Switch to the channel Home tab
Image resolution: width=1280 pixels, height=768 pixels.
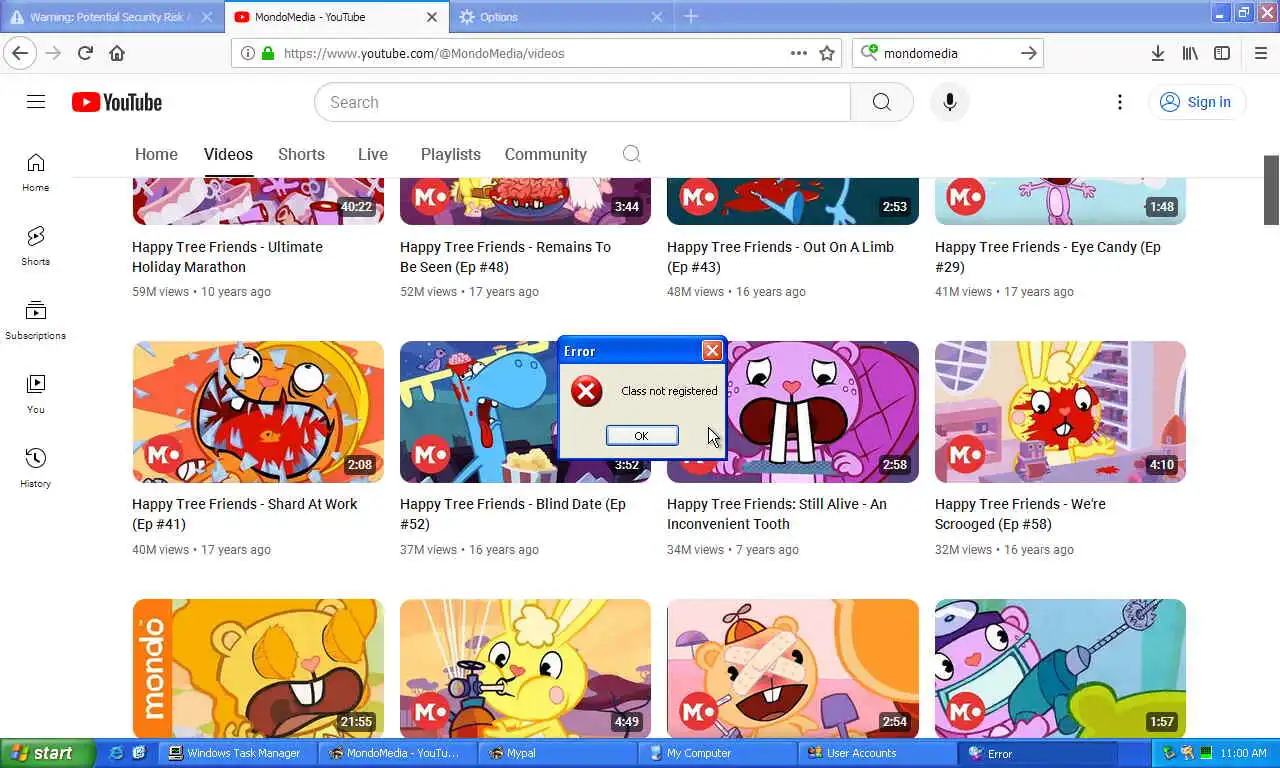[x=156, y=154]
